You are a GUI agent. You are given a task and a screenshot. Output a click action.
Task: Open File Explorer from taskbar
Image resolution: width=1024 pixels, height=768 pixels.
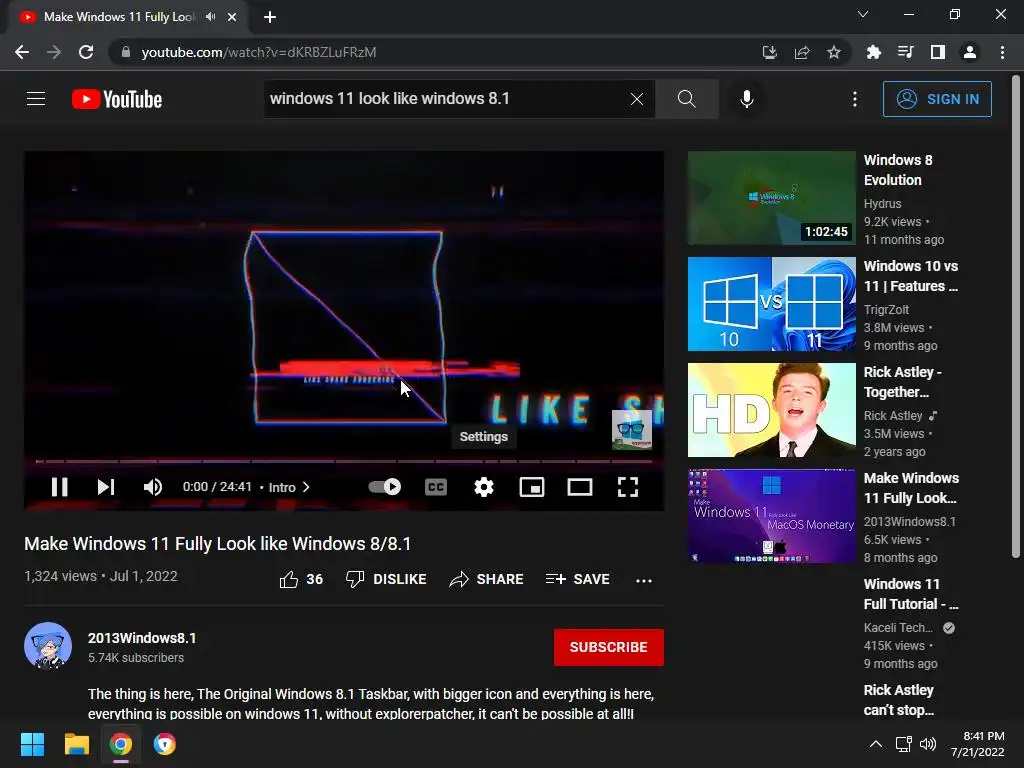[76, 744]
